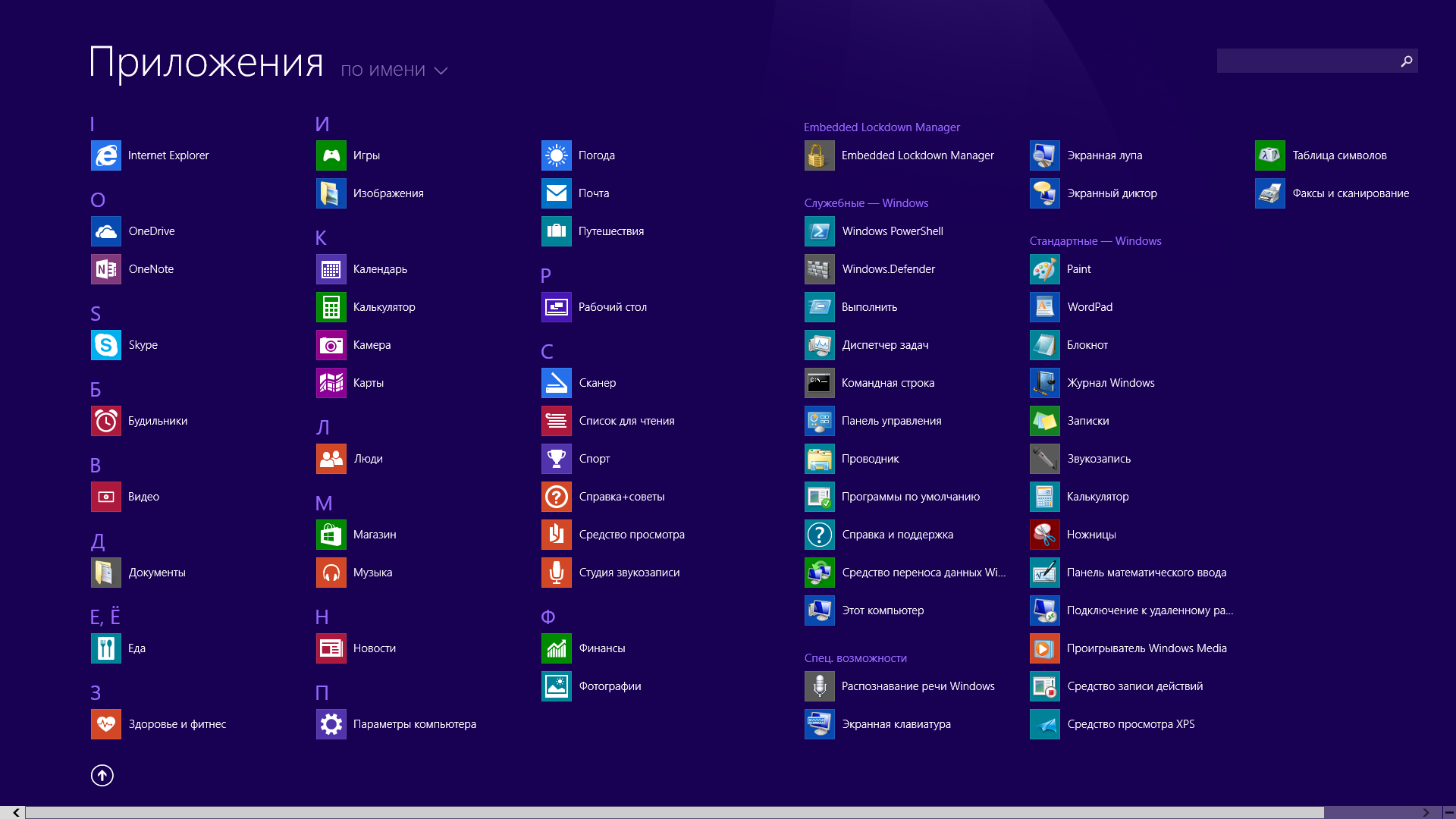This screenshot has height=819, width=1456.
Task: Open Параметры компьютера gear icon
Action: 331,724
